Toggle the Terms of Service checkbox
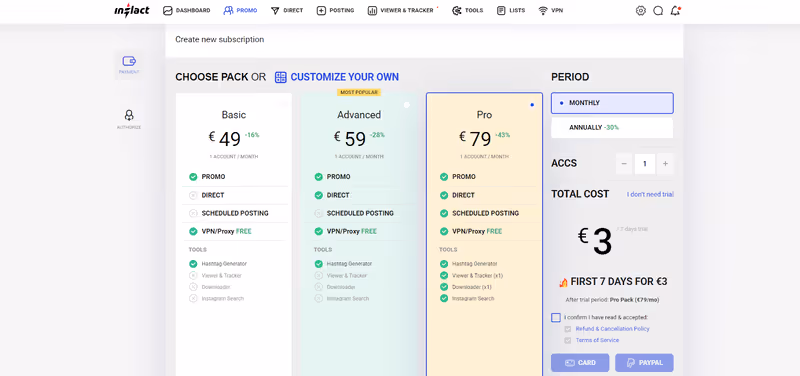 [x=567, y=340]
